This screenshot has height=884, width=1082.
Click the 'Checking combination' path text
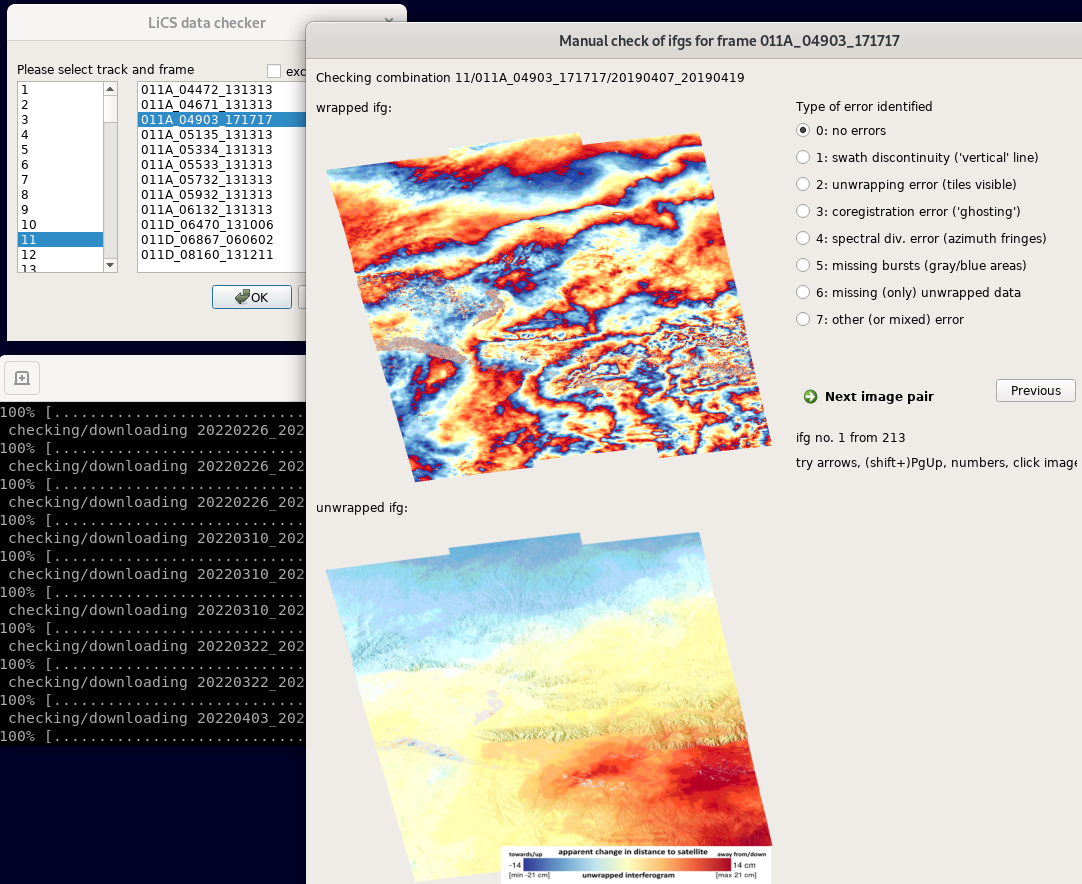click(530, 77)
